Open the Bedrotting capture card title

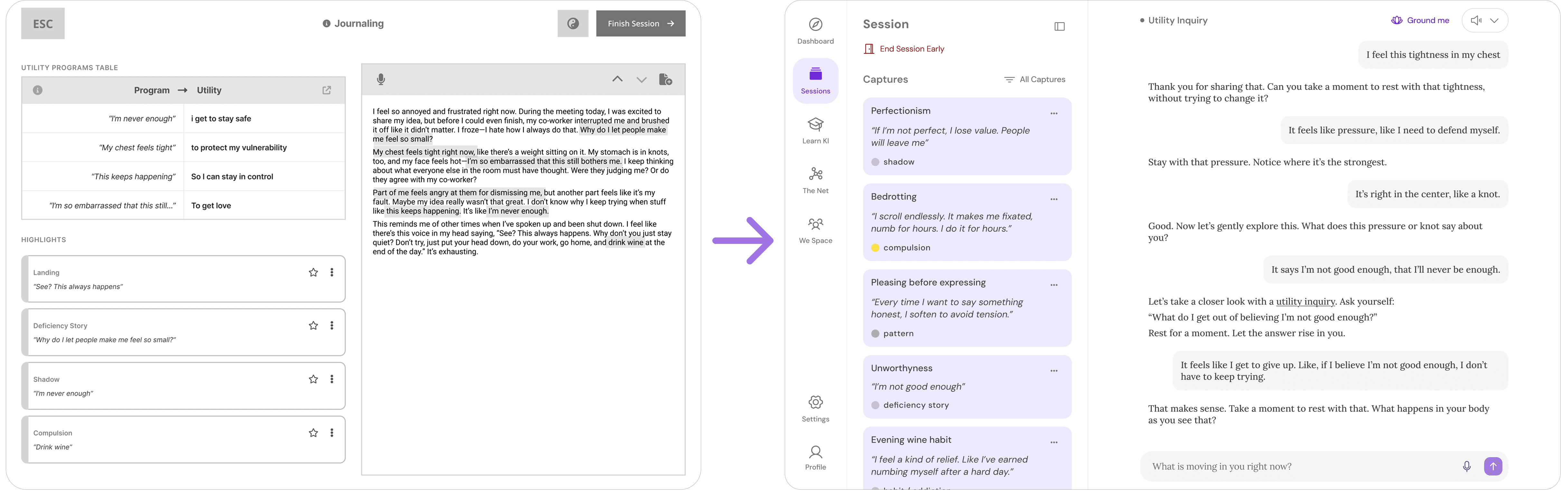point(894,197)
